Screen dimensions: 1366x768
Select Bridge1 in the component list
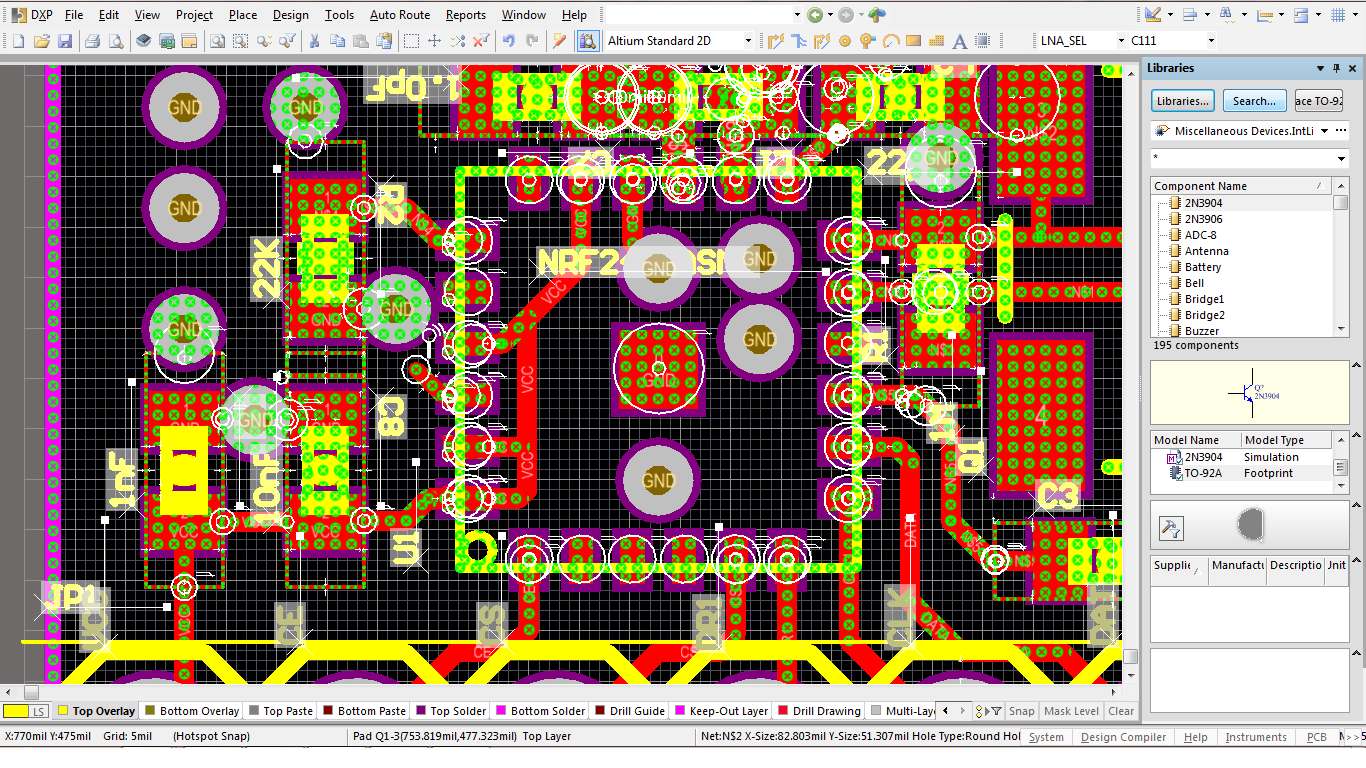click(1204, 299)
